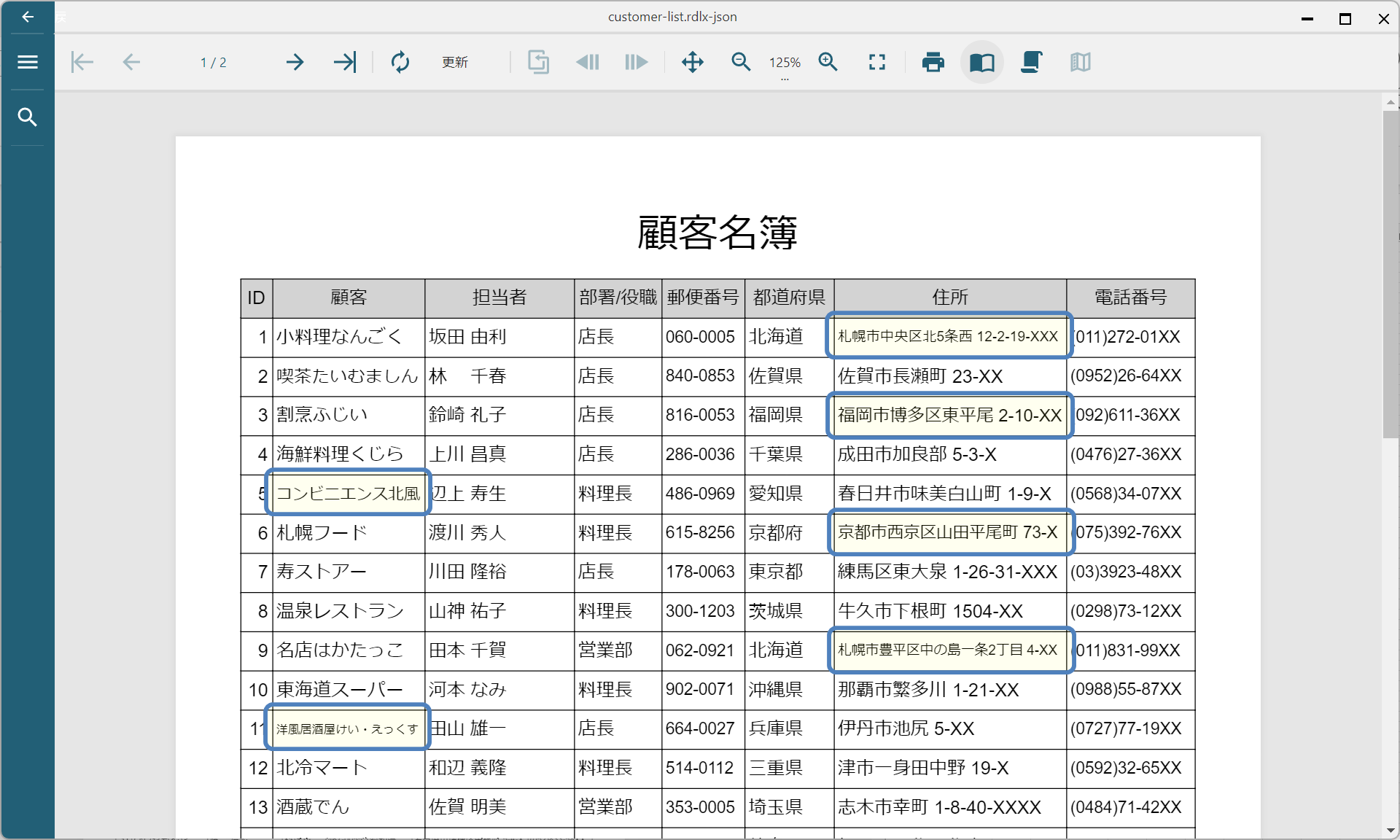Click the 顧客 column header
Viewport: 1400px width, 840px height.
pos(349,297)
